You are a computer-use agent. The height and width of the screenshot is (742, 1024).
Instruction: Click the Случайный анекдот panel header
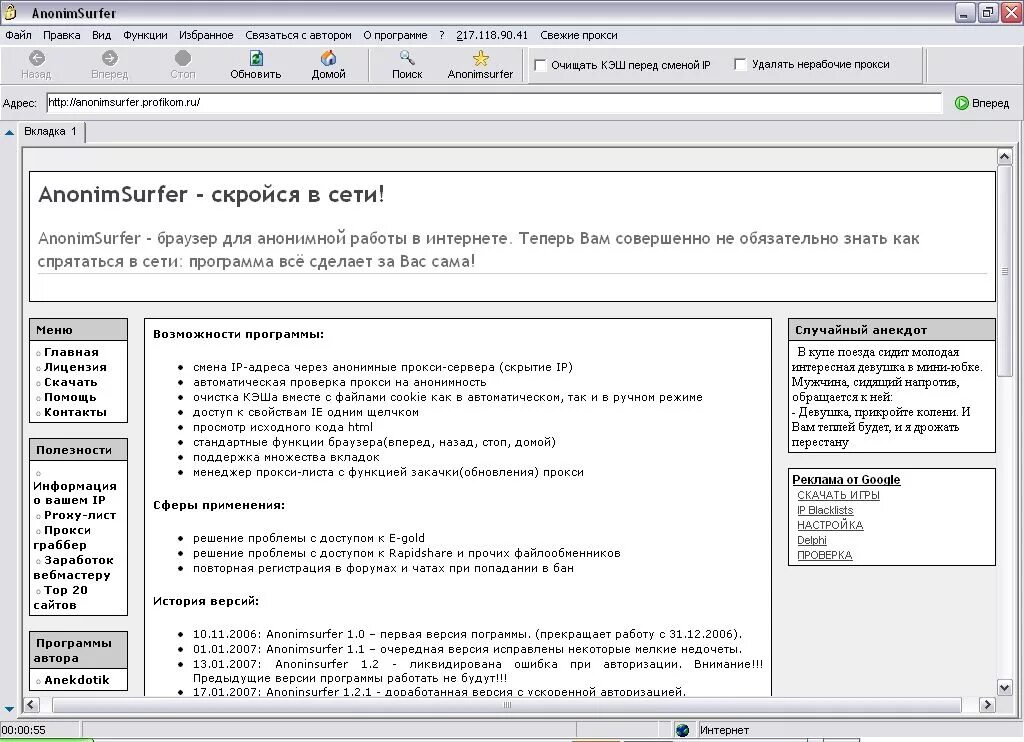click(891, 330)
